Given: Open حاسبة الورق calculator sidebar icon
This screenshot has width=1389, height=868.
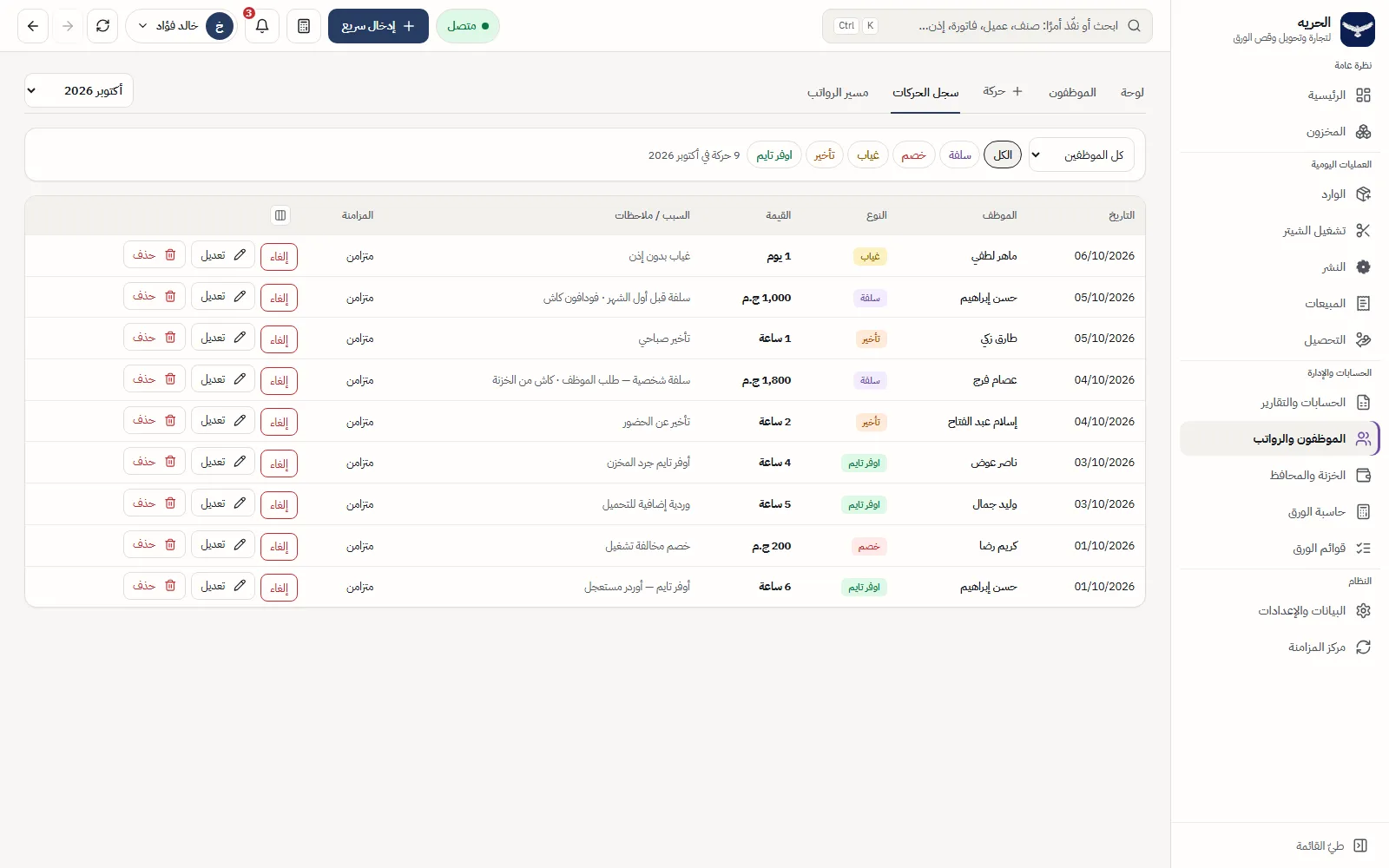Looking at the screenshot, I should tap(1363, 512).
